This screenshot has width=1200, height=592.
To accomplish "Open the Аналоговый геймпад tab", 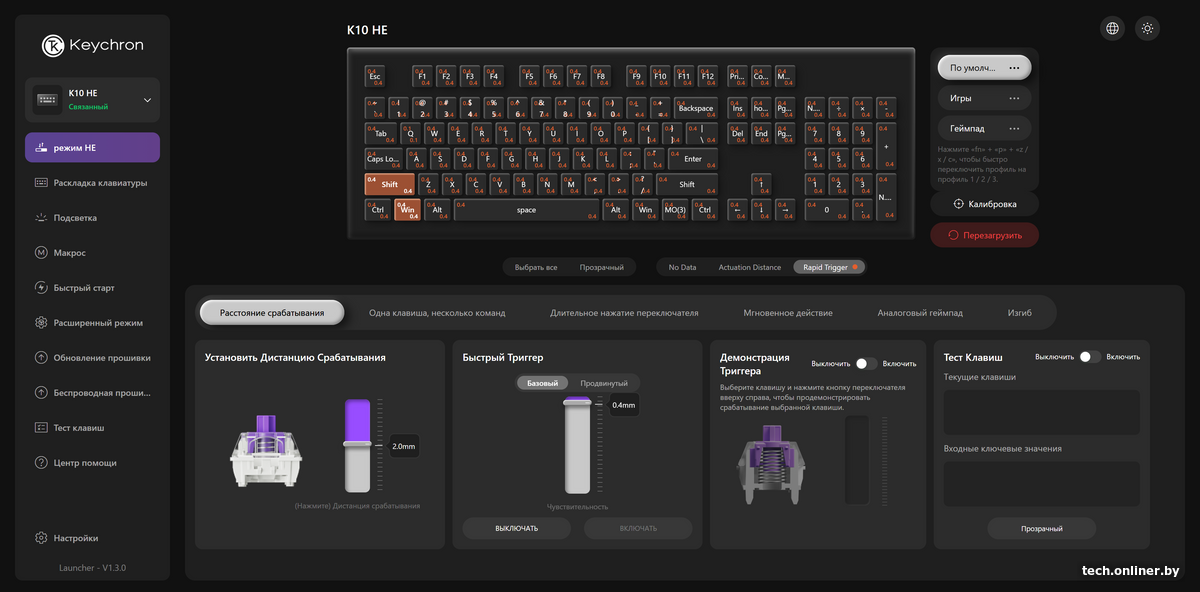I will tap(920, 313).
